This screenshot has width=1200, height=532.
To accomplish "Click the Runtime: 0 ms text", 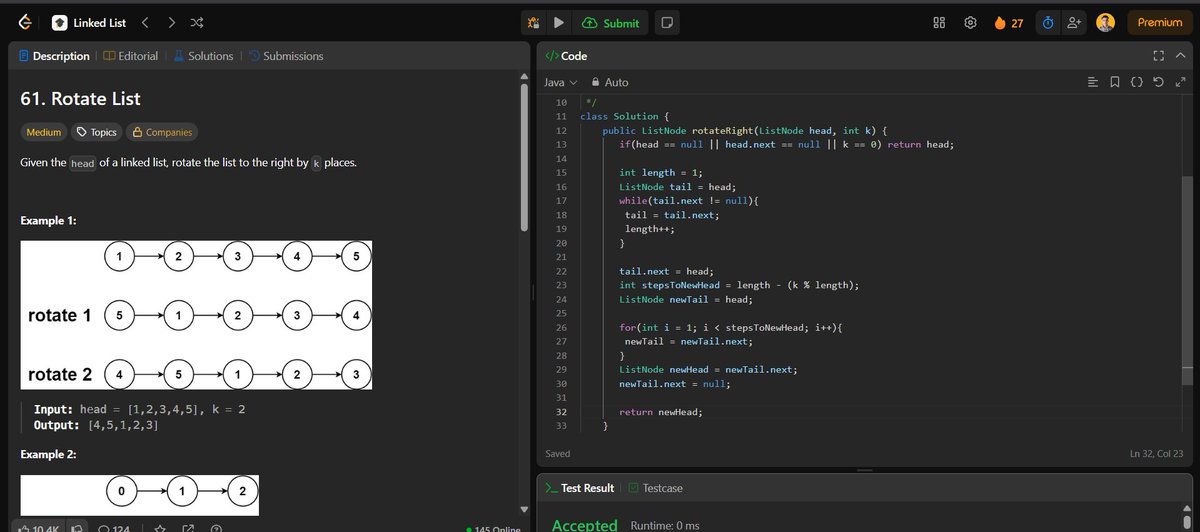I will (x=665, y=525).
